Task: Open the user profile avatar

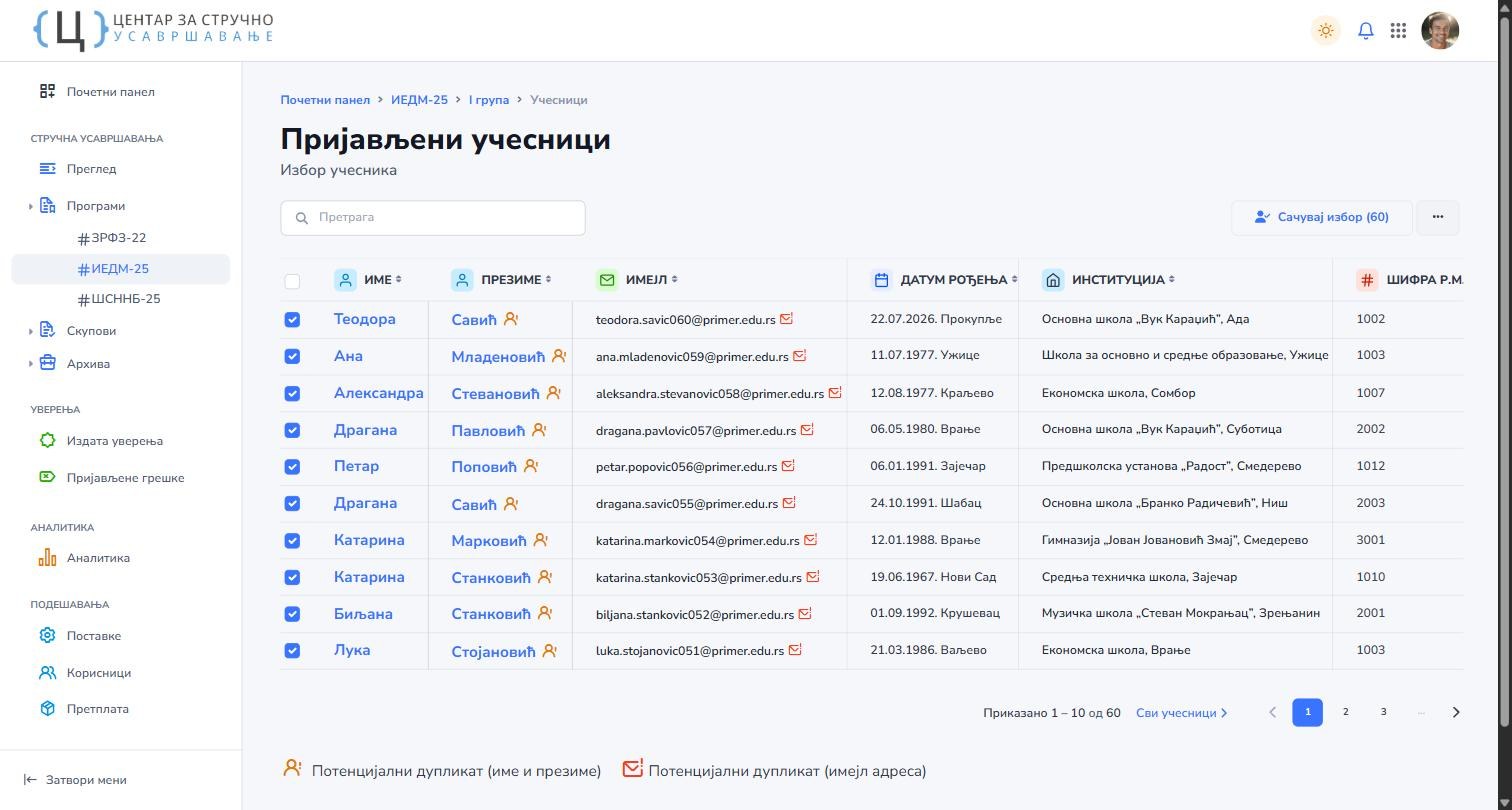Action: [1440, 30]
